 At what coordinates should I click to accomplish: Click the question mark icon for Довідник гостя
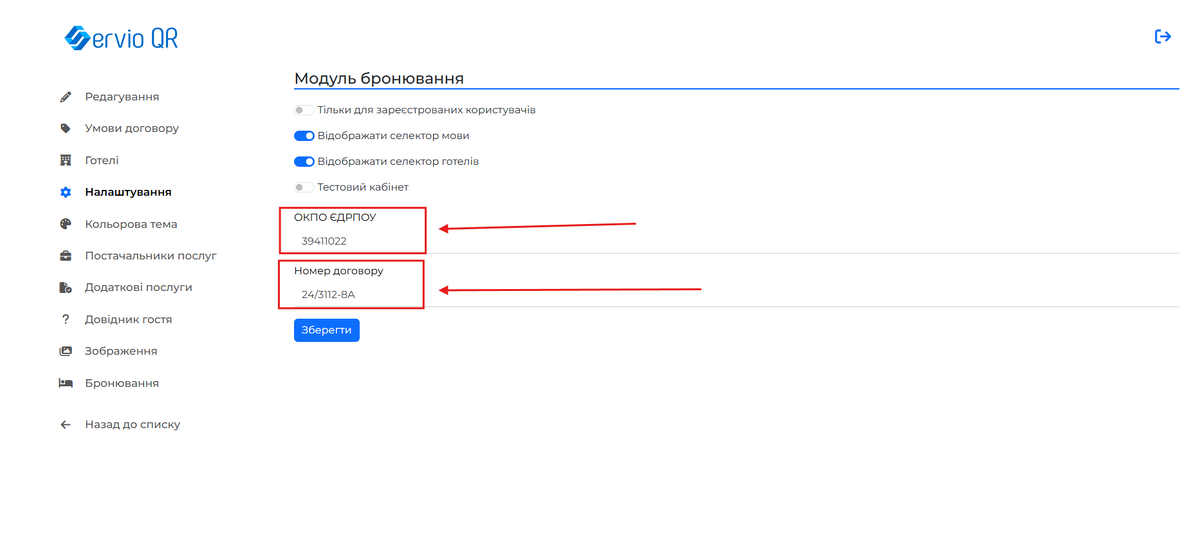[66, 319]
